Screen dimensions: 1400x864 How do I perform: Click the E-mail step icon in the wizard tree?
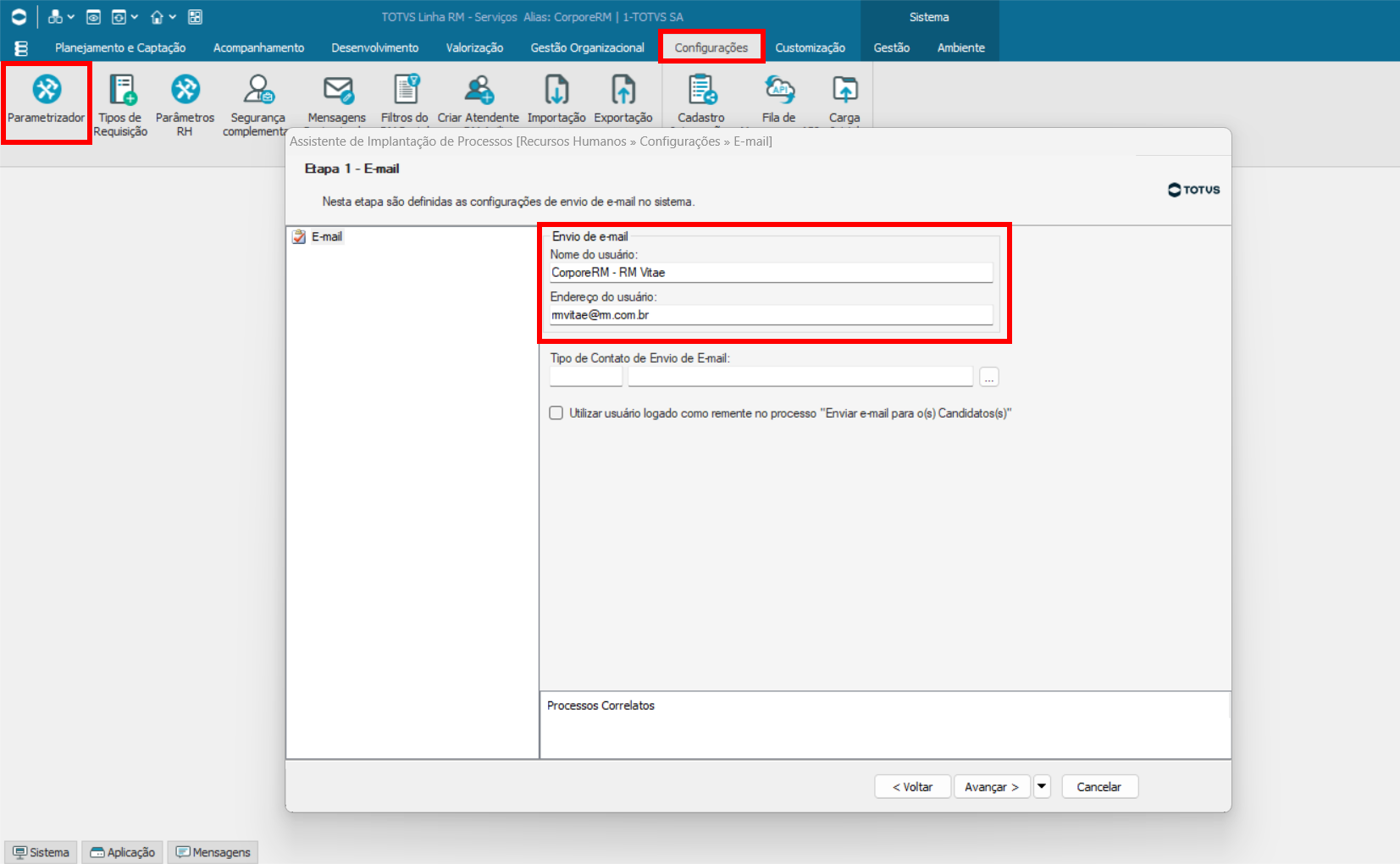[x=299, y=237]
